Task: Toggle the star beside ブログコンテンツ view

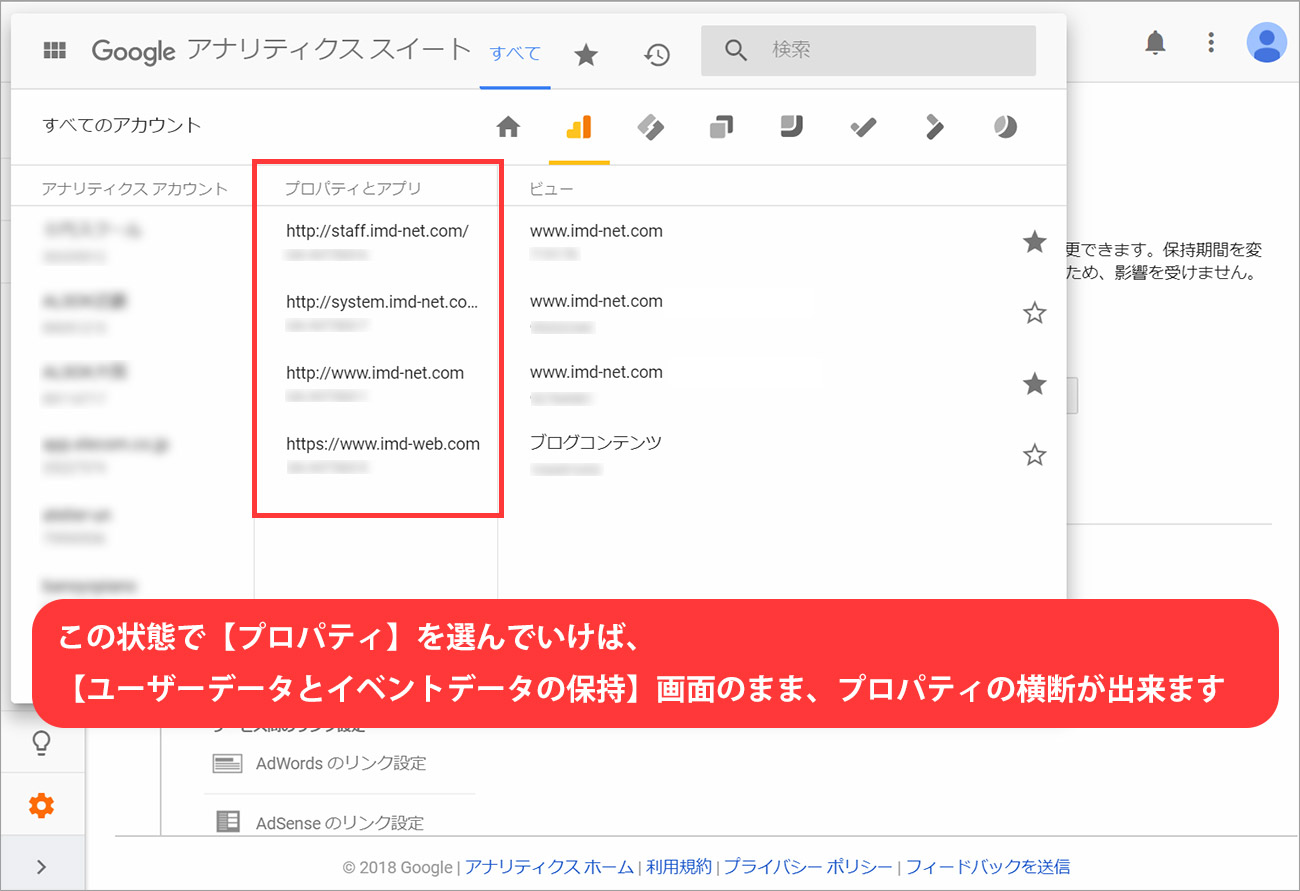Action: click(x=1035, y=456)
